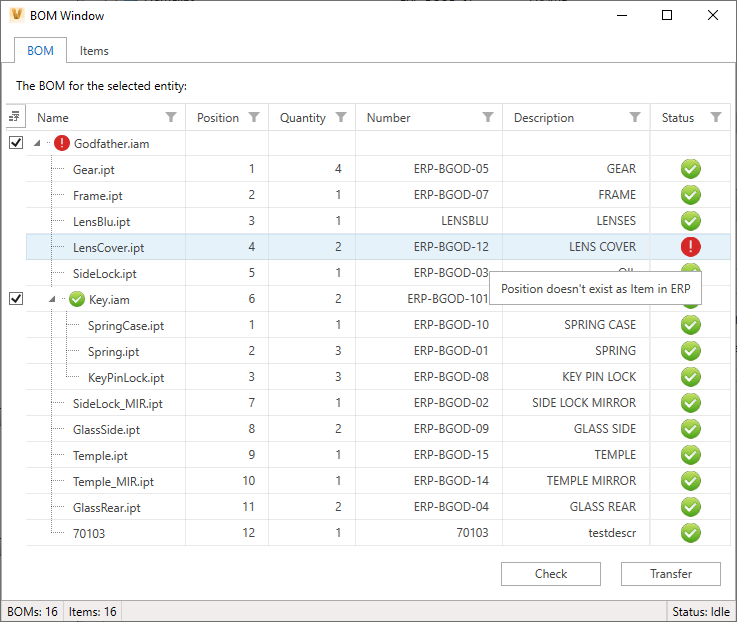Screen dimensions: 737x622
Task: Collapse the Godfather.iam tree node
Action: click(37, 143)
